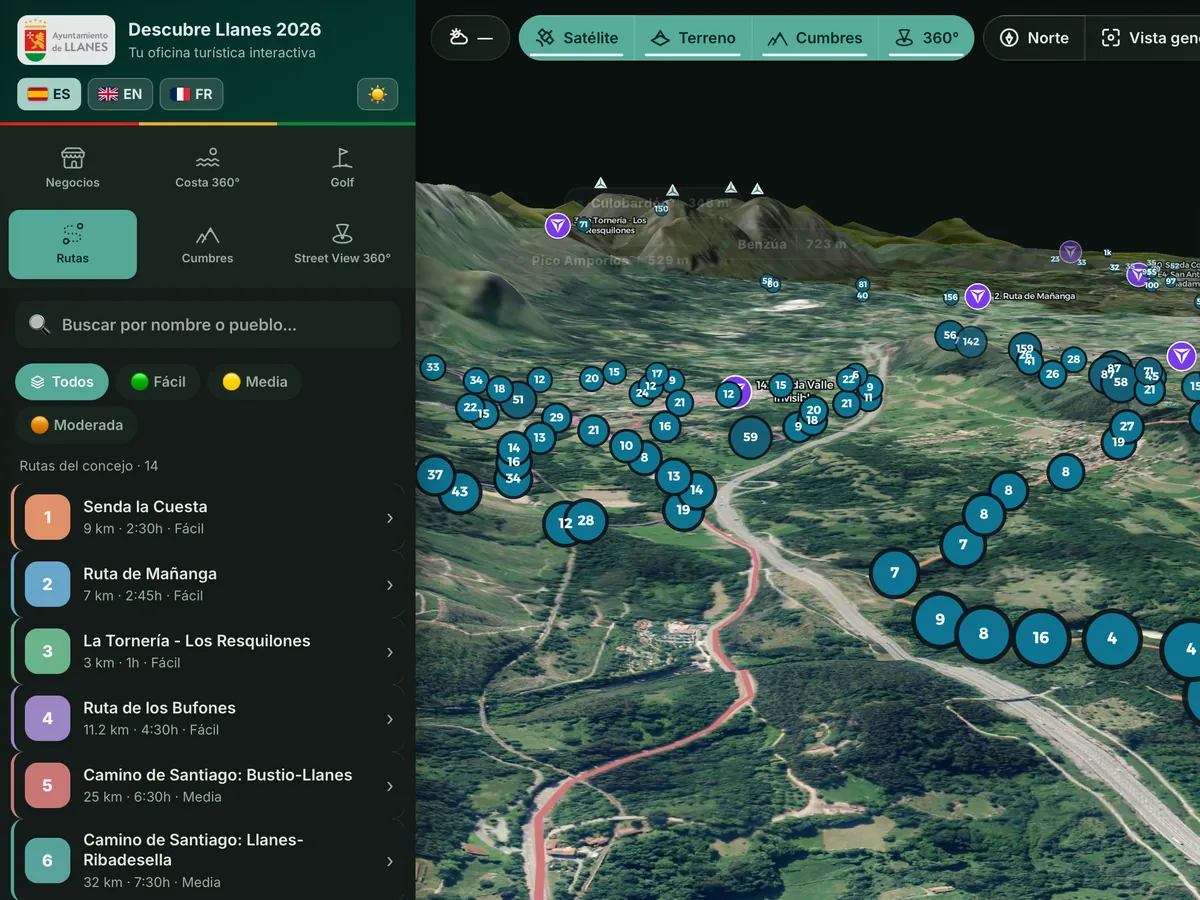
Task: Click the search magnifier icon
Action: (39, 324)
